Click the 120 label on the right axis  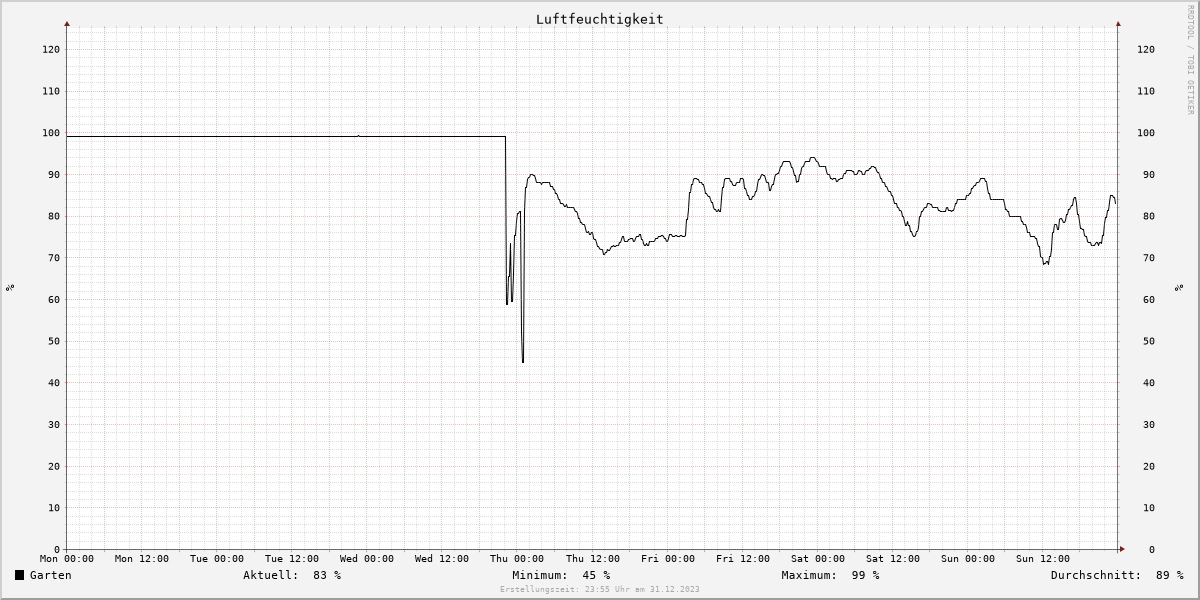click(1146, 49)
